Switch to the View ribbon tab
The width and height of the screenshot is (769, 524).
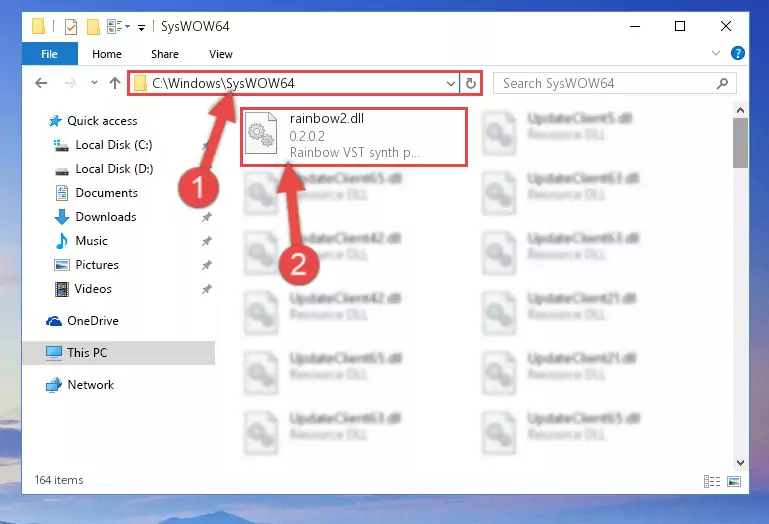coord(221,54)
